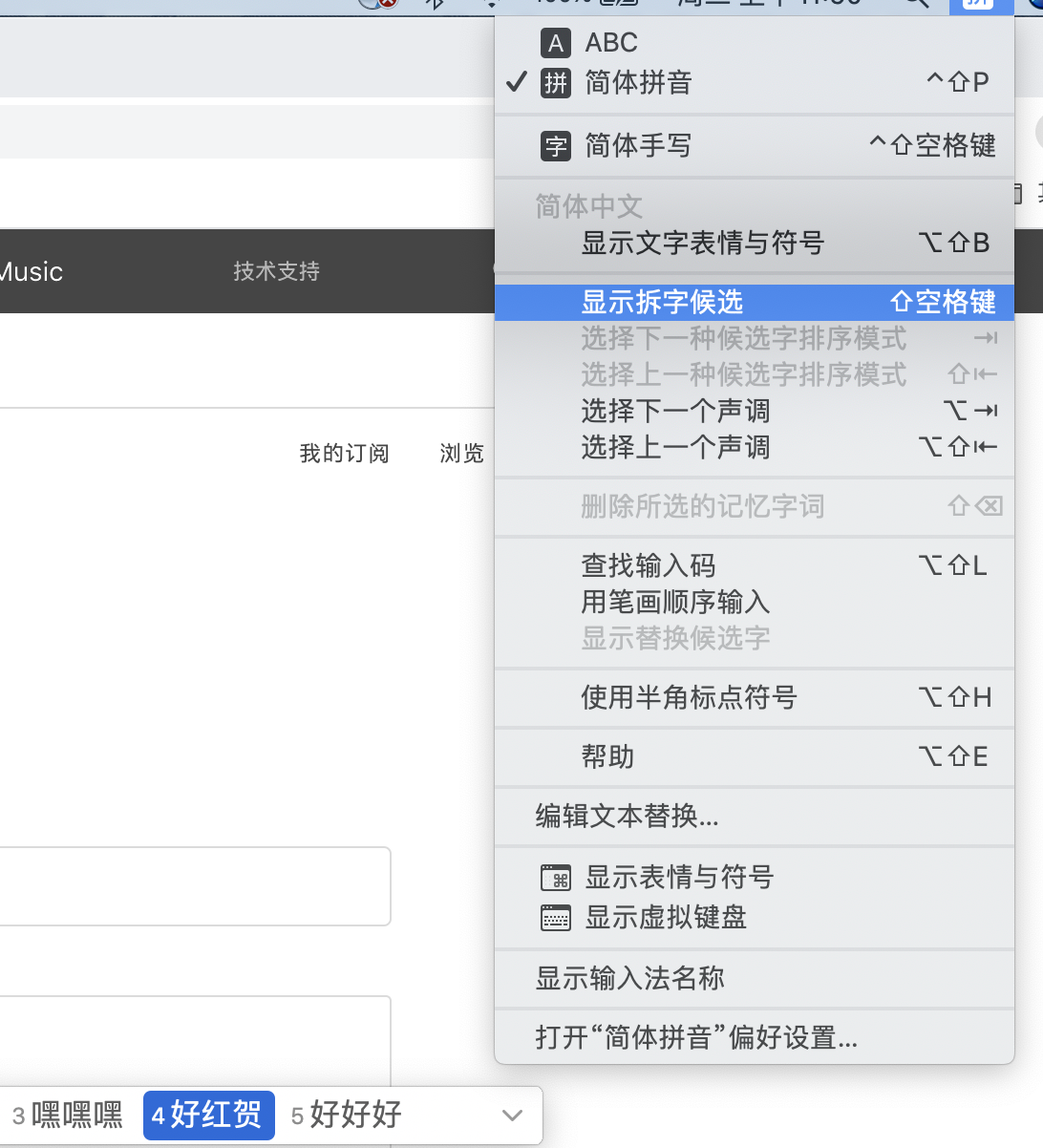Click the keyboard icon beside 显示虚拟键盘
The height and width of the screenshot is (1148, 1043).
(555, 918)
